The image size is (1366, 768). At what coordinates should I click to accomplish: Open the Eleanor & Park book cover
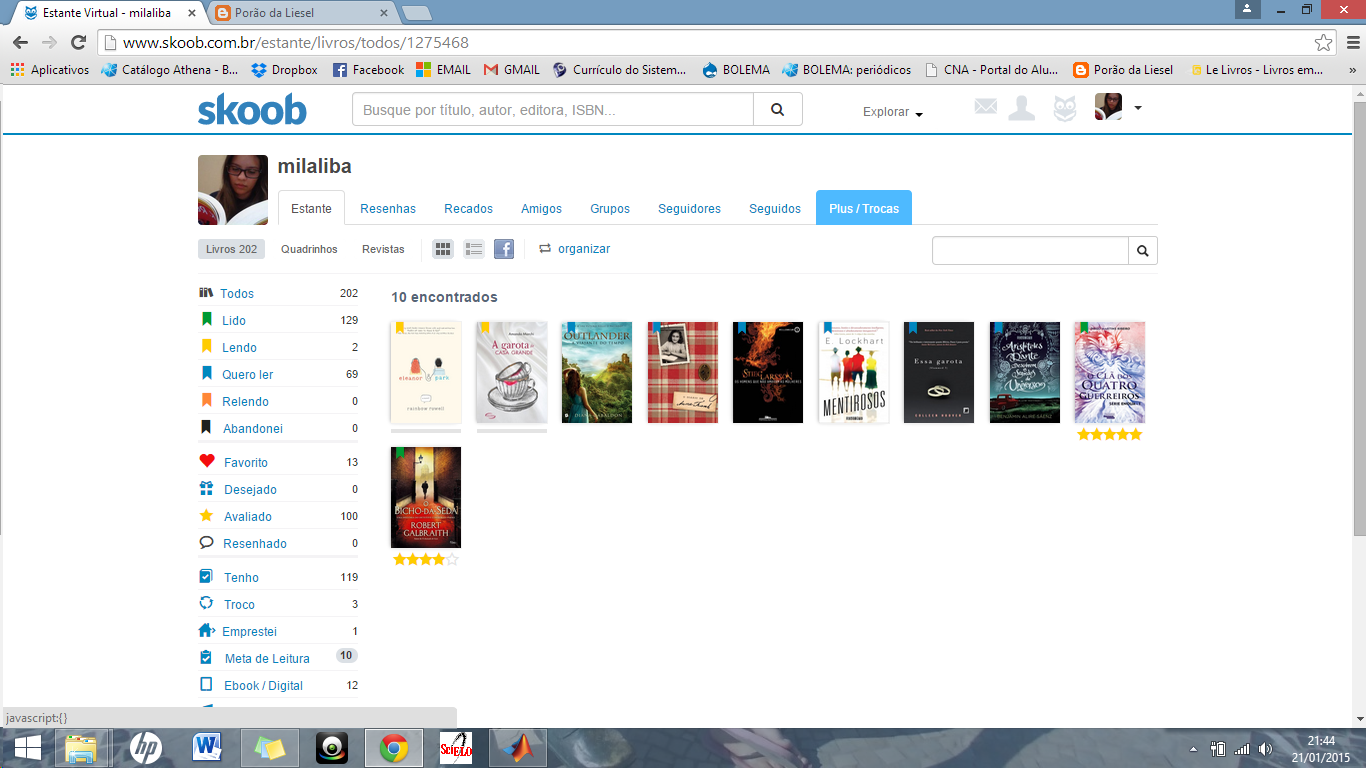click(x=425, y=372)
